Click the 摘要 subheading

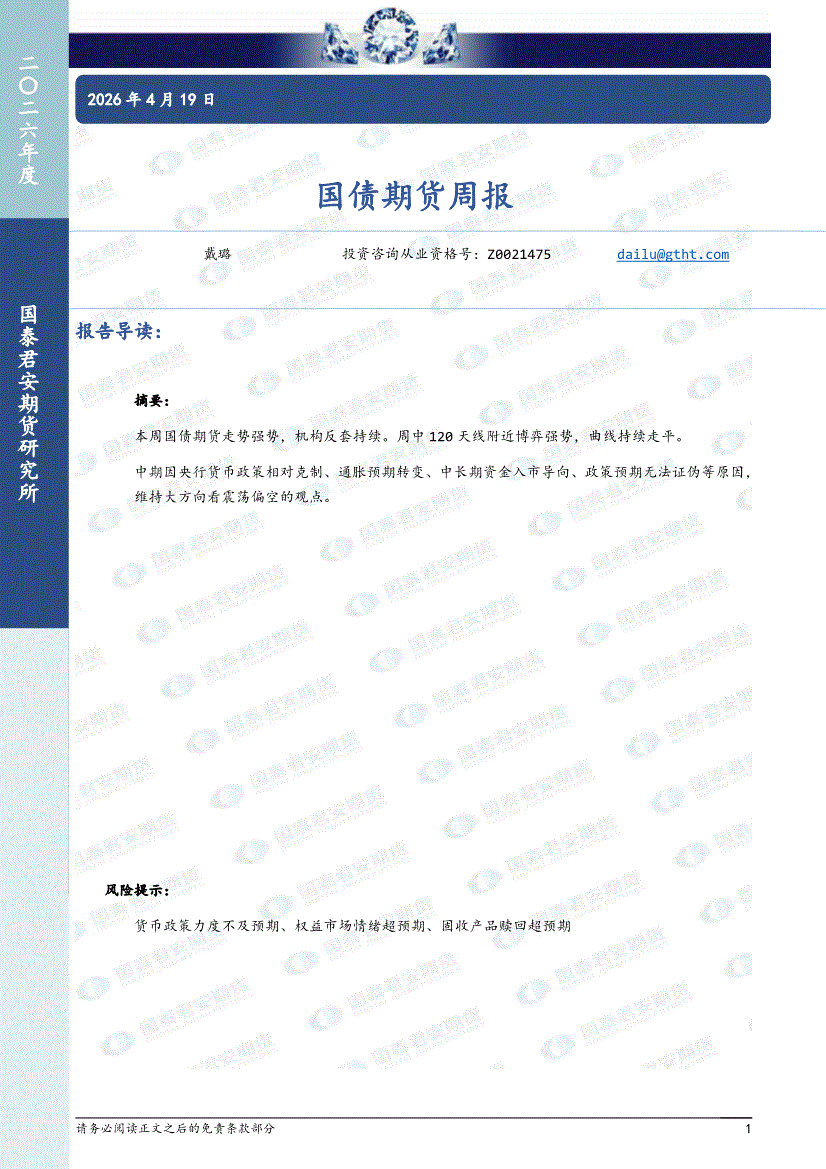pyautogui.click(x=152, y=401)
